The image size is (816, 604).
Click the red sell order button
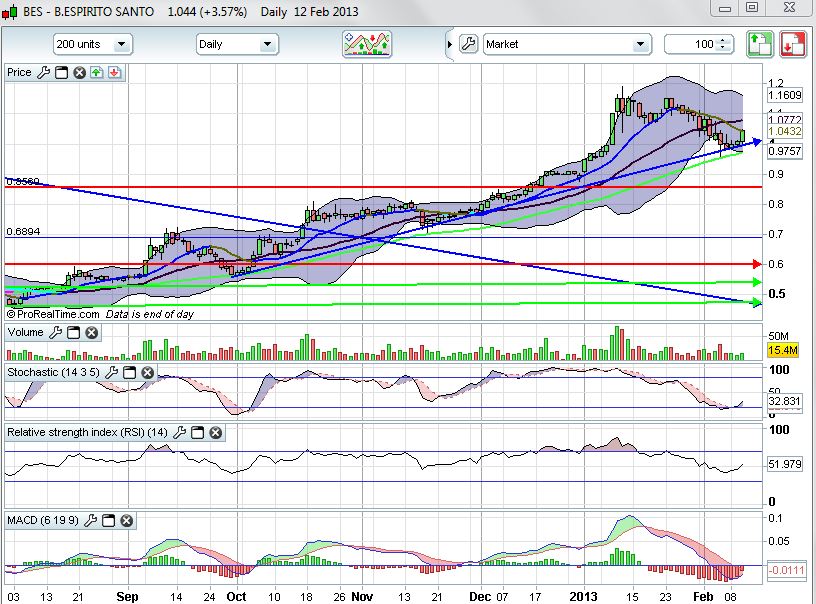[792, 44]
